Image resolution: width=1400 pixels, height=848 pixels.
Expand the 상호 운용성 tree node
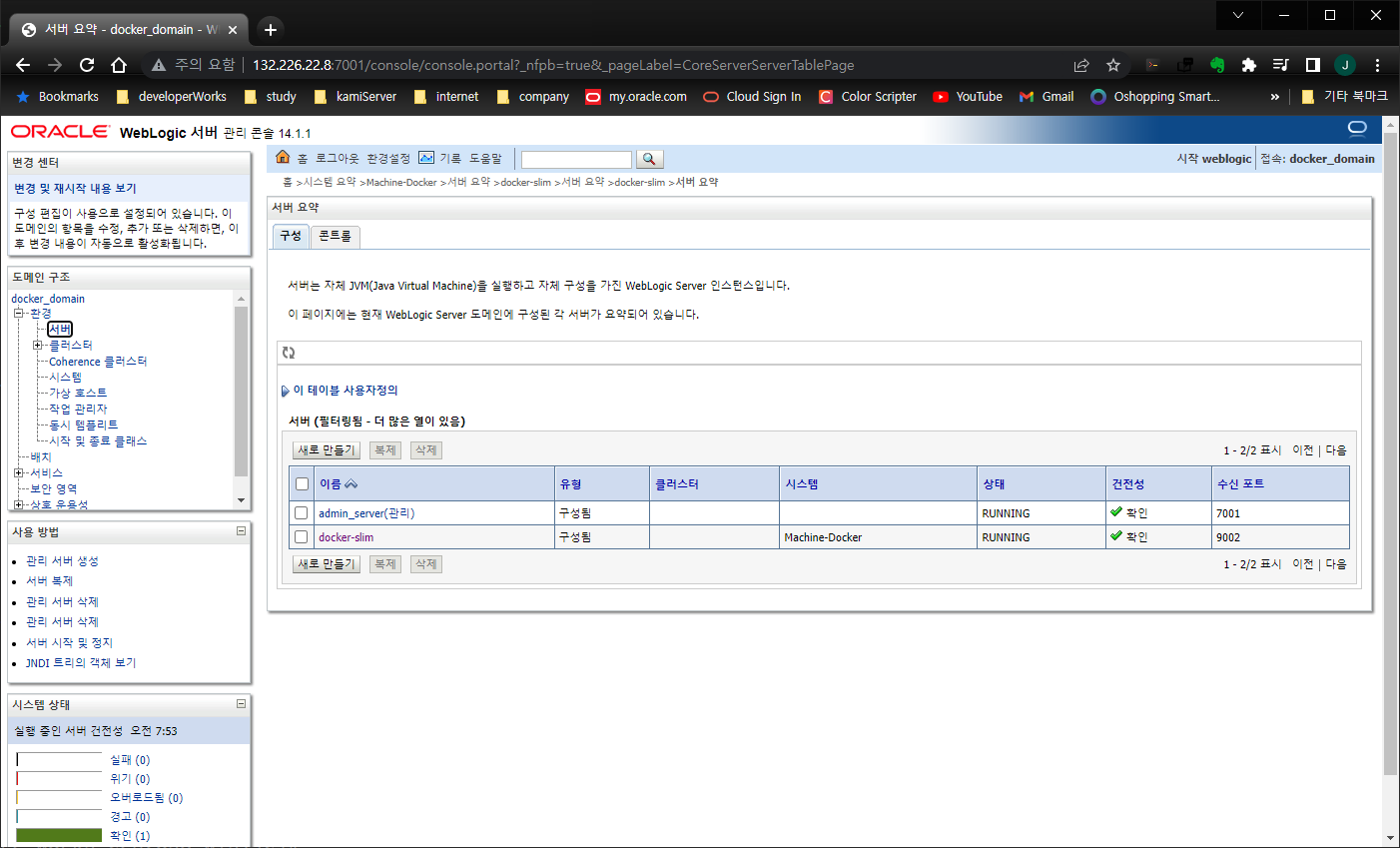coord(18,504)
